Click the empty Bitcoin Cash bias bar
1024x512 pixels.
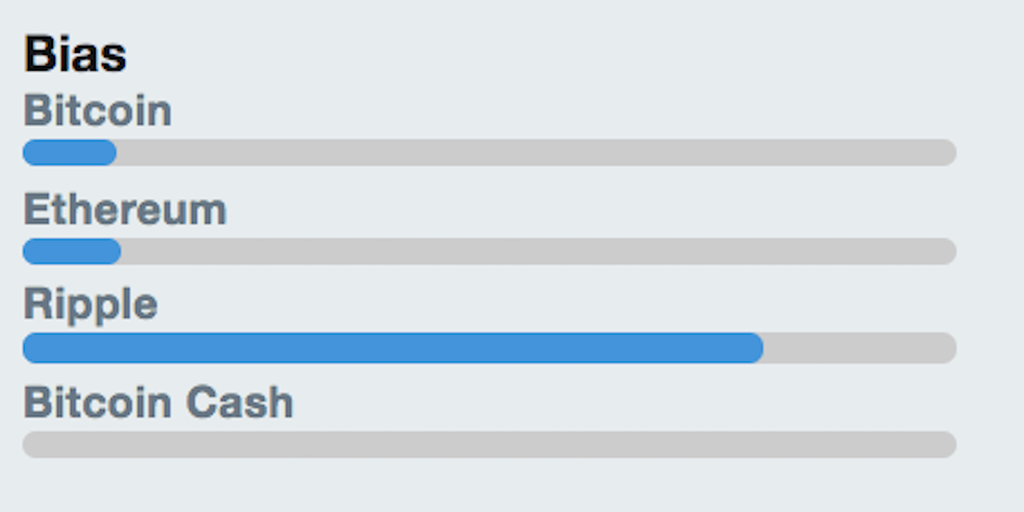(x=490, y=444)
